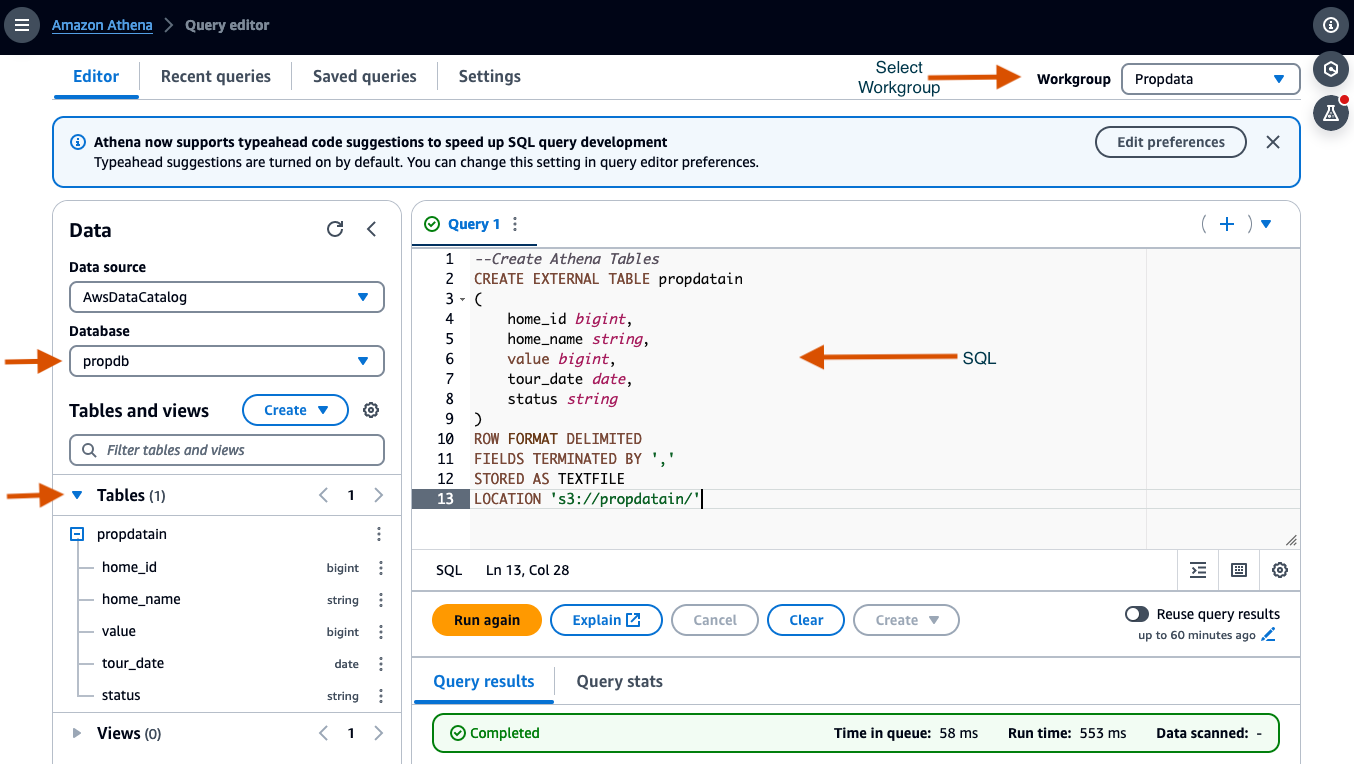Image resolution: width=1354 pixels, height=764 pixels.
Task: Open the Database propdb dropdown
Action: tap(227, 361)
